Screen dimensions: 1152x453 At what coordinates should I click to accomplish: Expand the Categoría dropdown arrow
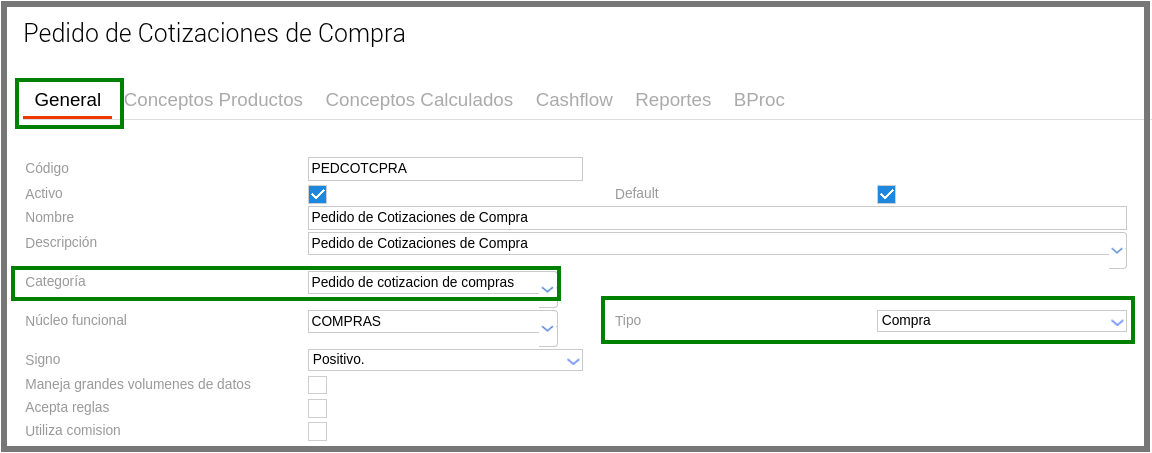pyautogui.click(x=547, y=289)
